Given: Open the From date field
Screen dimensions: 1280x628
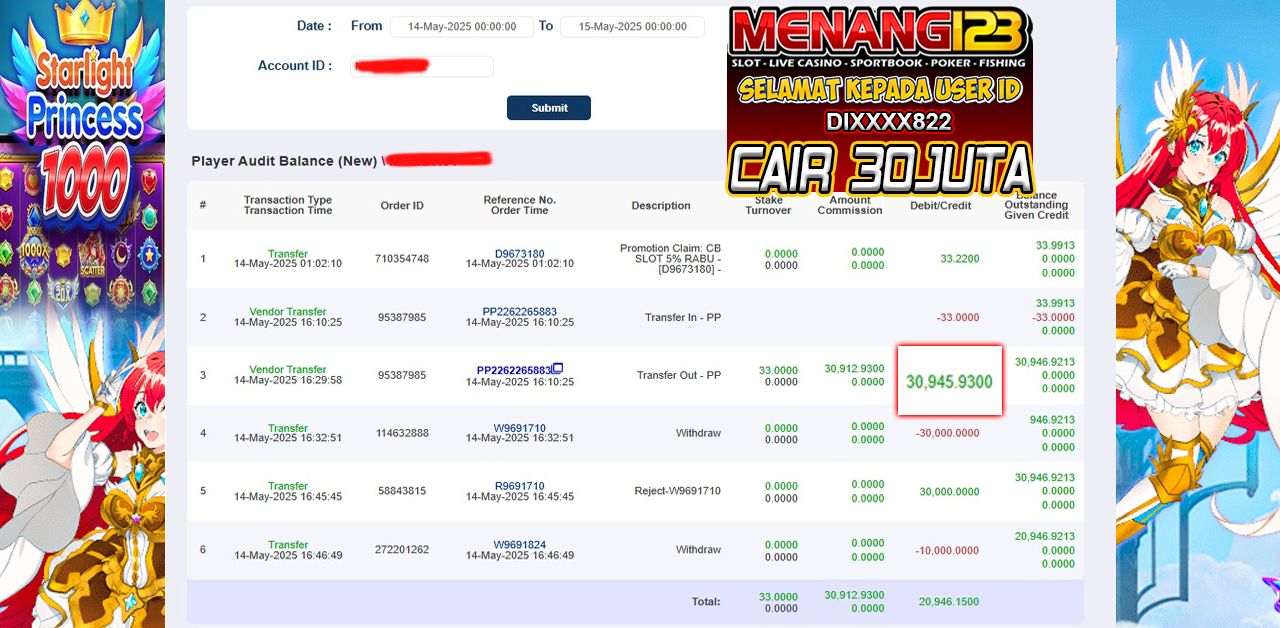Looking at the screenshot, I should coord(462,27).
